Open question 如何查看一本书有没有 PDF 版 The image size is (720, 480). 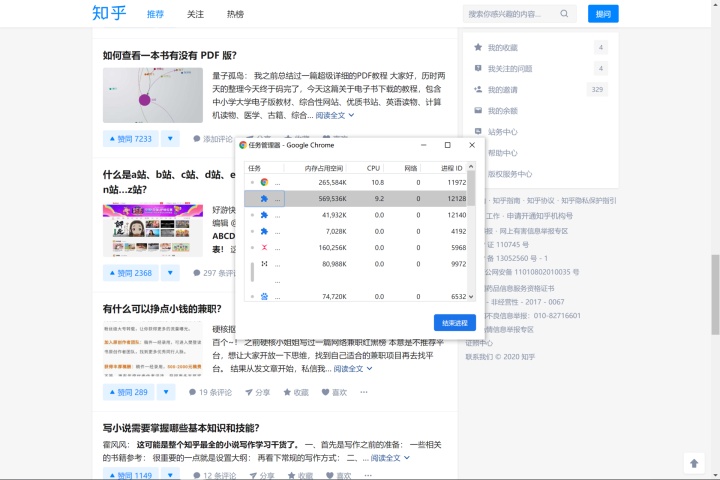click(x=169, y=55)
